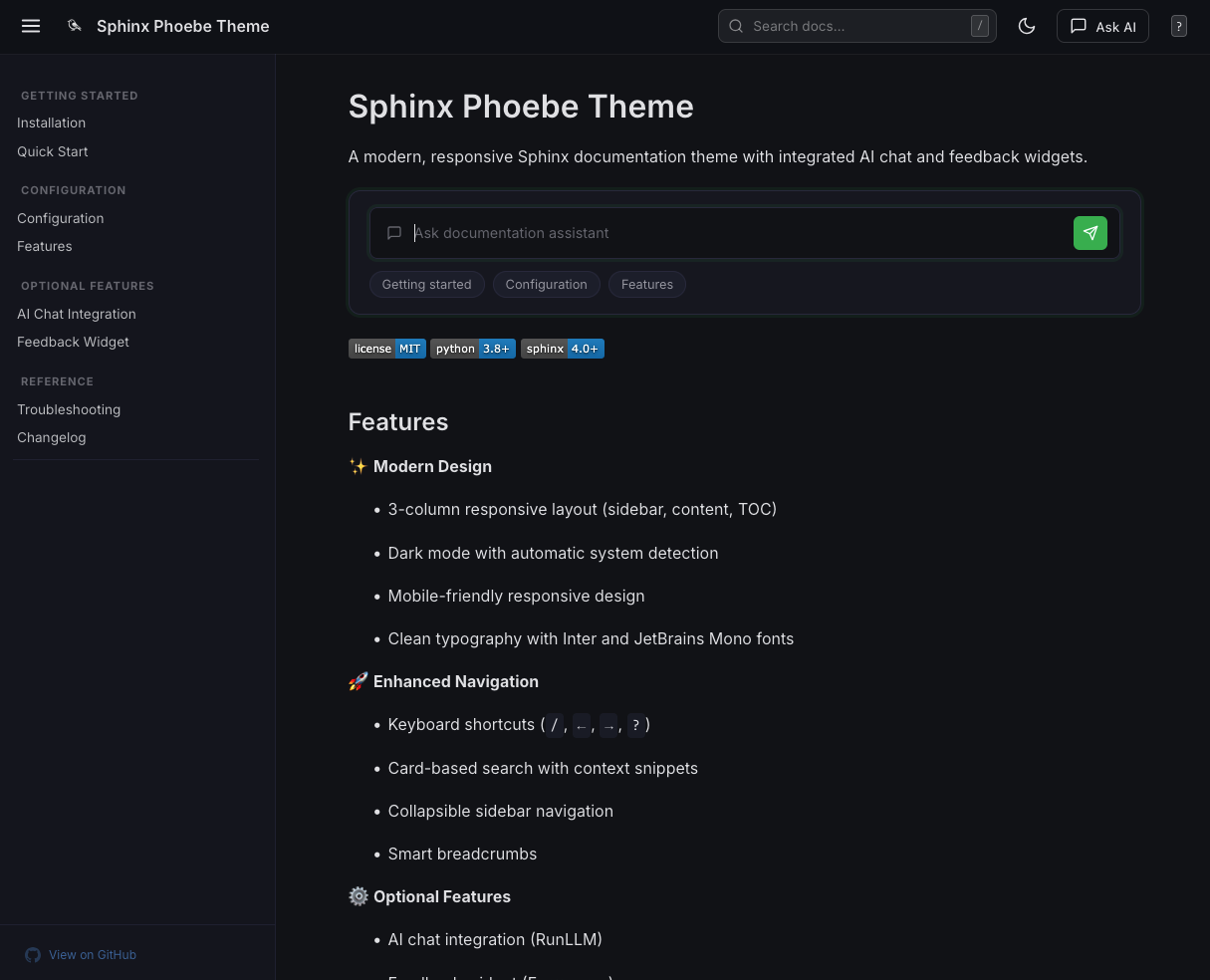
Task: Open the Installation page
Action: tap(51, 122)
